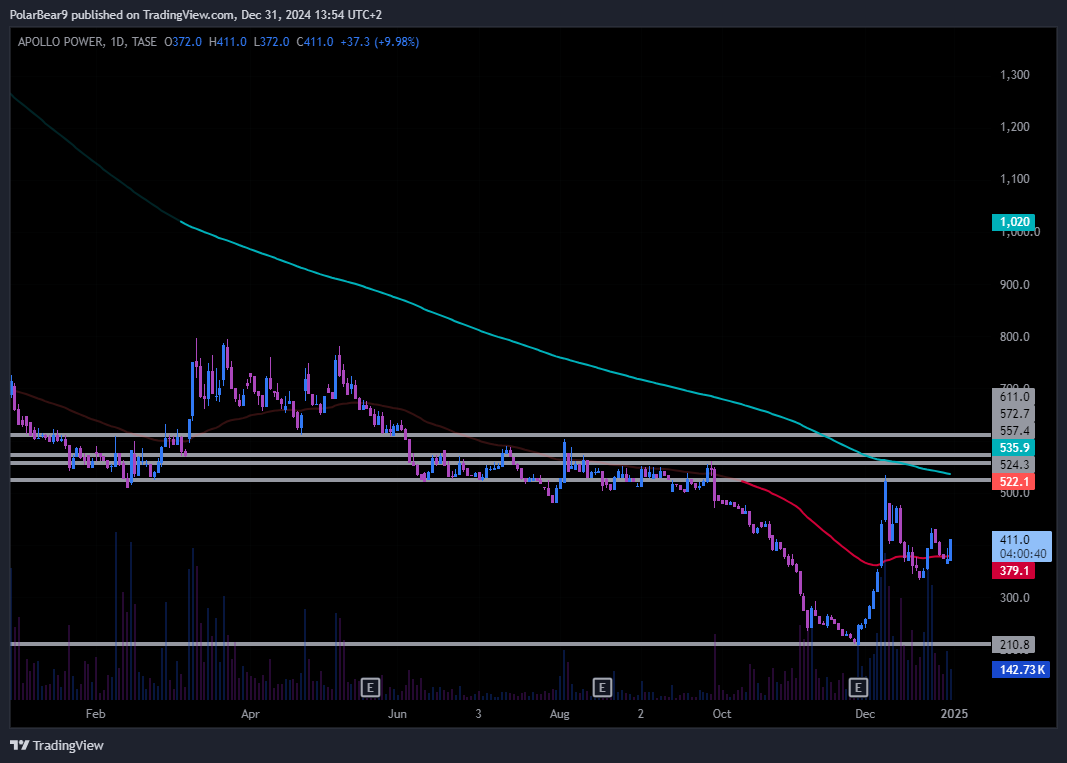1067x763 pixels.
Task: Click the 1,200 price axis label
Action: pyautogui.click(x=1015, y=127)
